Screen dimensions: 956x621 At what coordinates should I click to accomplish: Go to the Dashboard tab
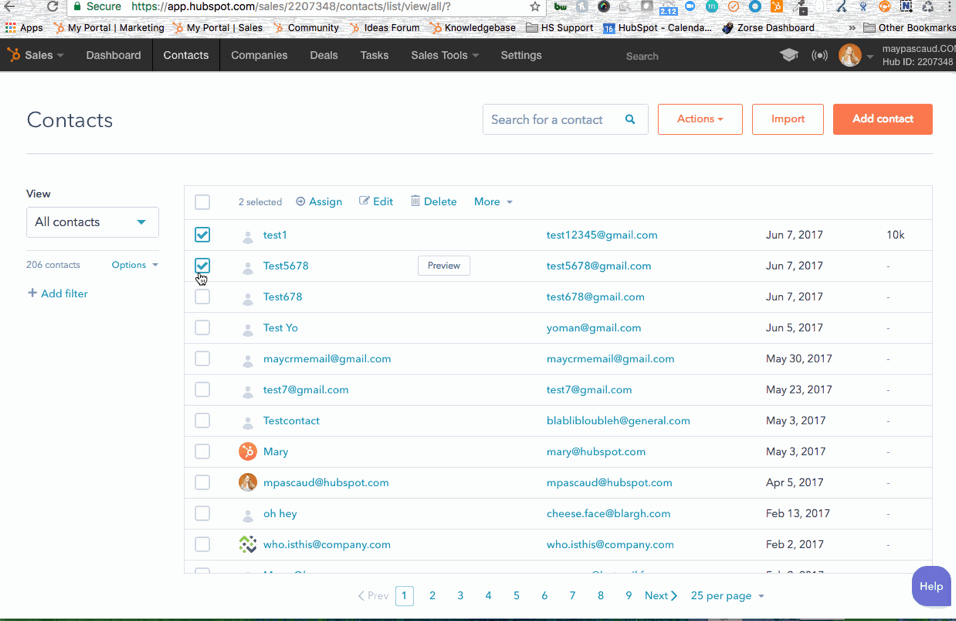pyautogui.click(x=113, y=55)
